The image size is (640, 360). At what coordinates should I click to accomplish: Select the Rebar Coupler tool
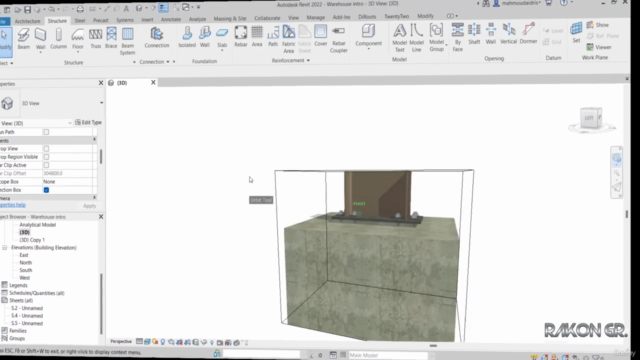pos(338,39)
